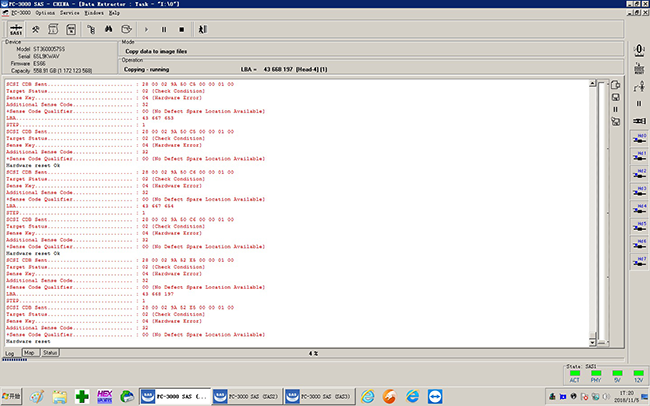
Task: Click the clear log icon beside log panel
Action: 616,122
